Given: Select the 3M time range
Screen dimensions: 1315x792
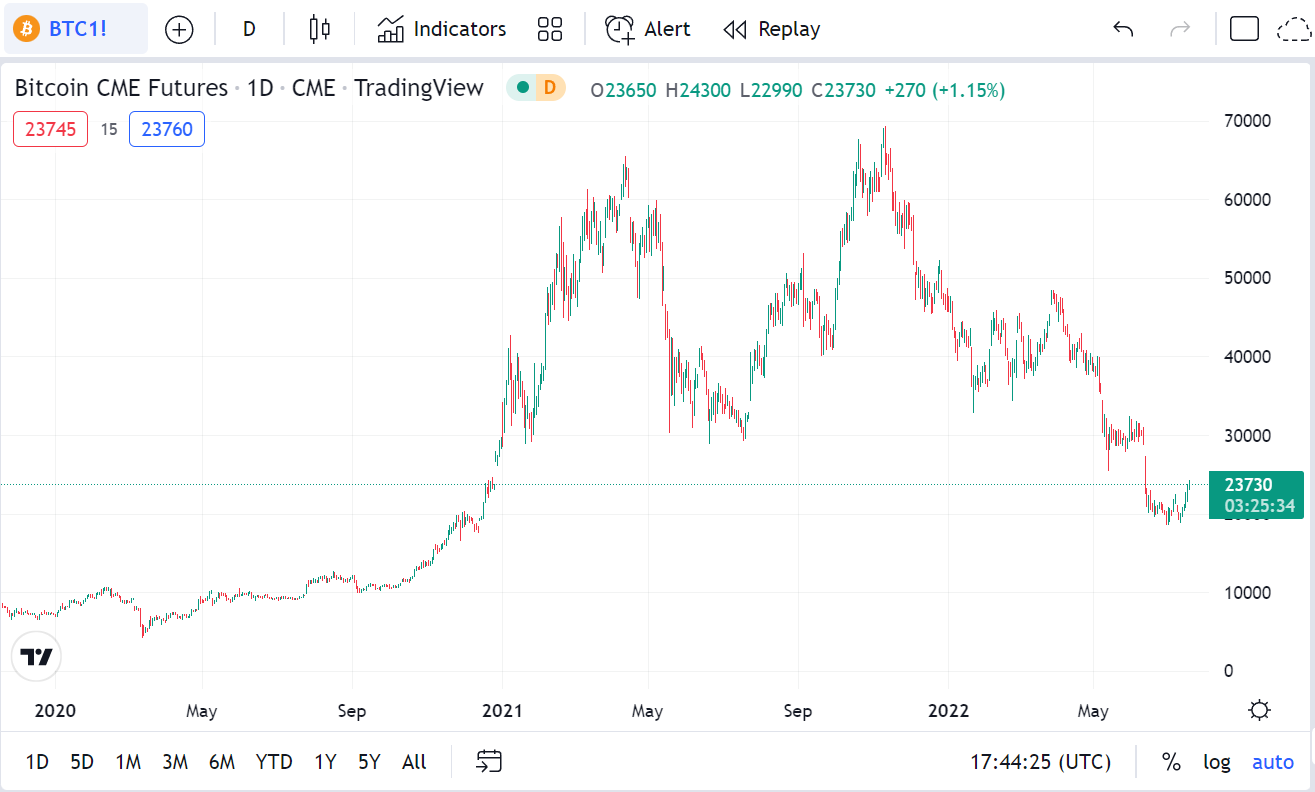Looking at the screenshot, I should 175,762.
